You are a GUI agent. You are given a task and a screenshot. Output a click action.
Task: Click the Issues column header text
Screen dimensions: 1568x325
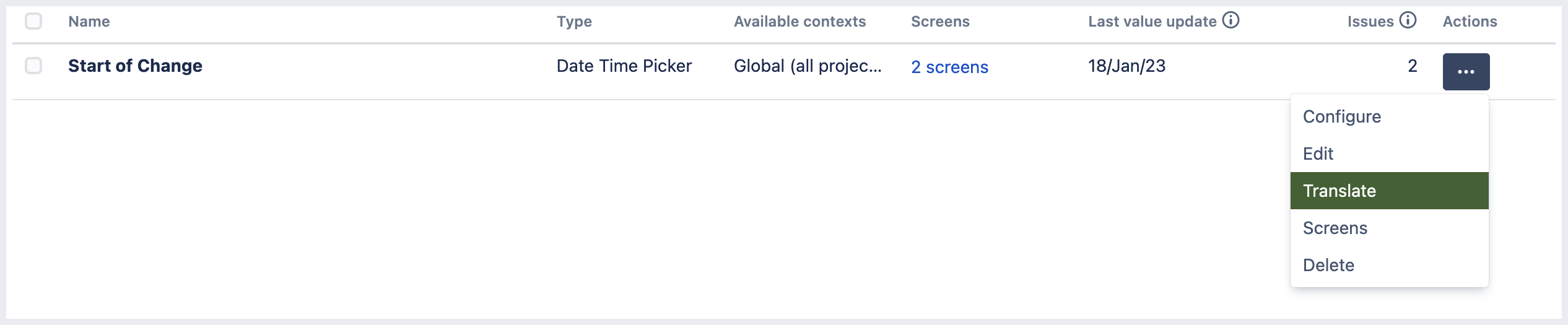[x=1370, y=22]
